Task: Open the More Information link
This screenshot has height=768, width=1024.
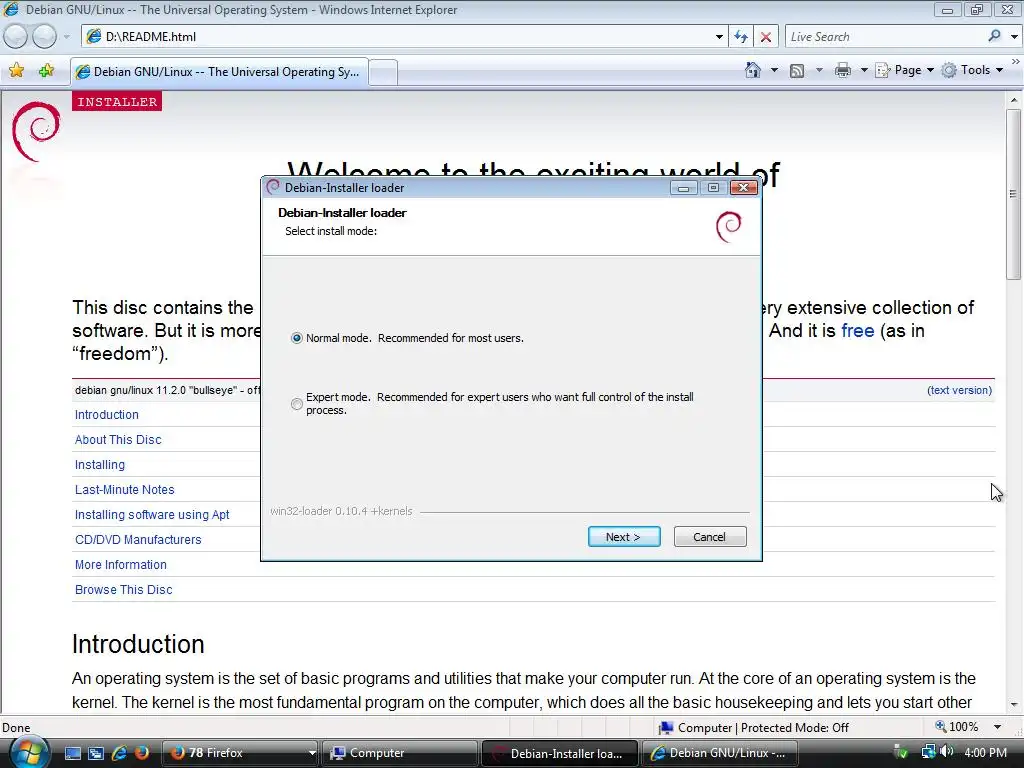Action: click(x=121, y=564)
